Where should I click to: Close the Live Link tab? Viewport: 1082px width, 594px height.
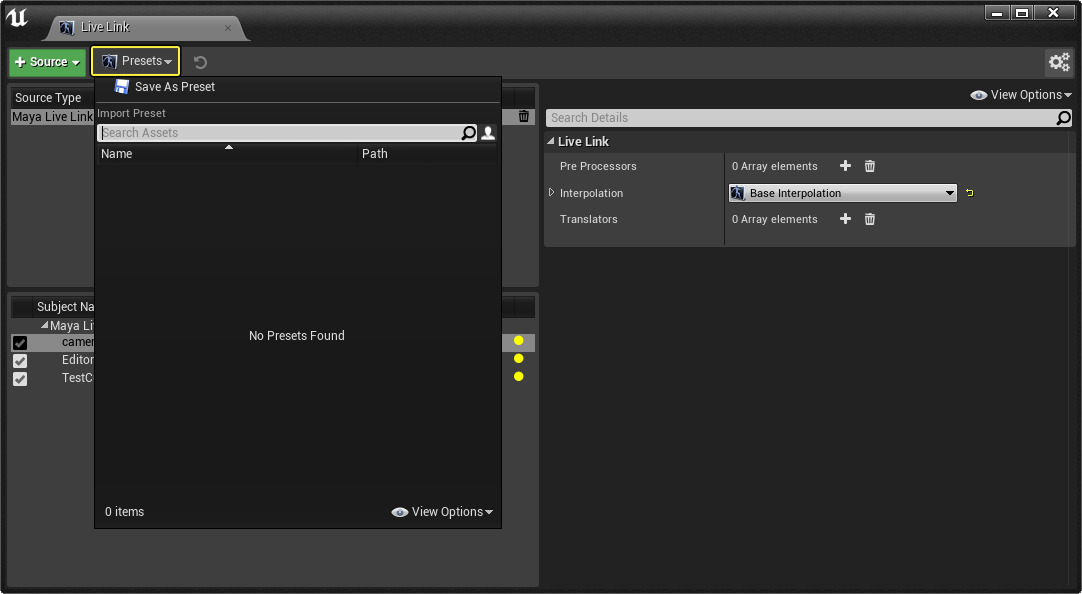228,28
